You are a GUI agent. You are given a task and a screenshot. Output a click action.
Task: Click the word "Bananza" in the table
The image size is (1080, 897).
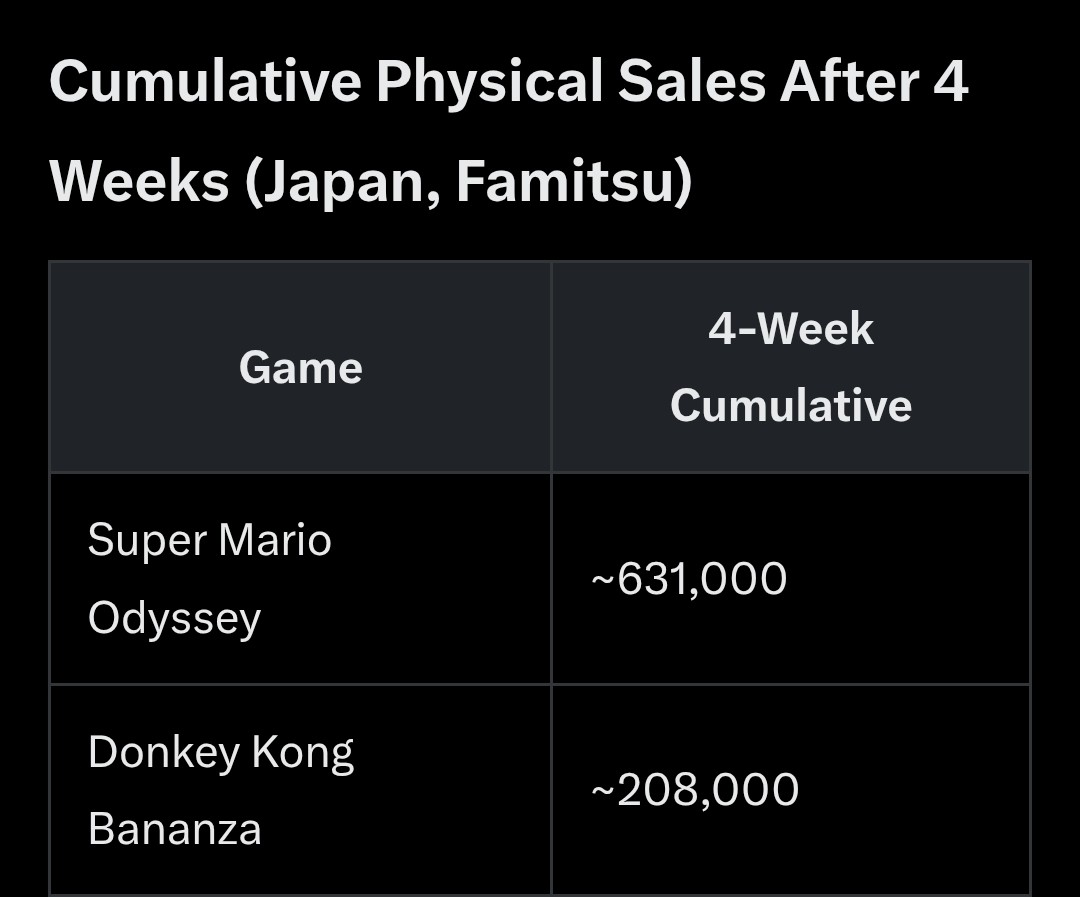[x=174, y=829]
